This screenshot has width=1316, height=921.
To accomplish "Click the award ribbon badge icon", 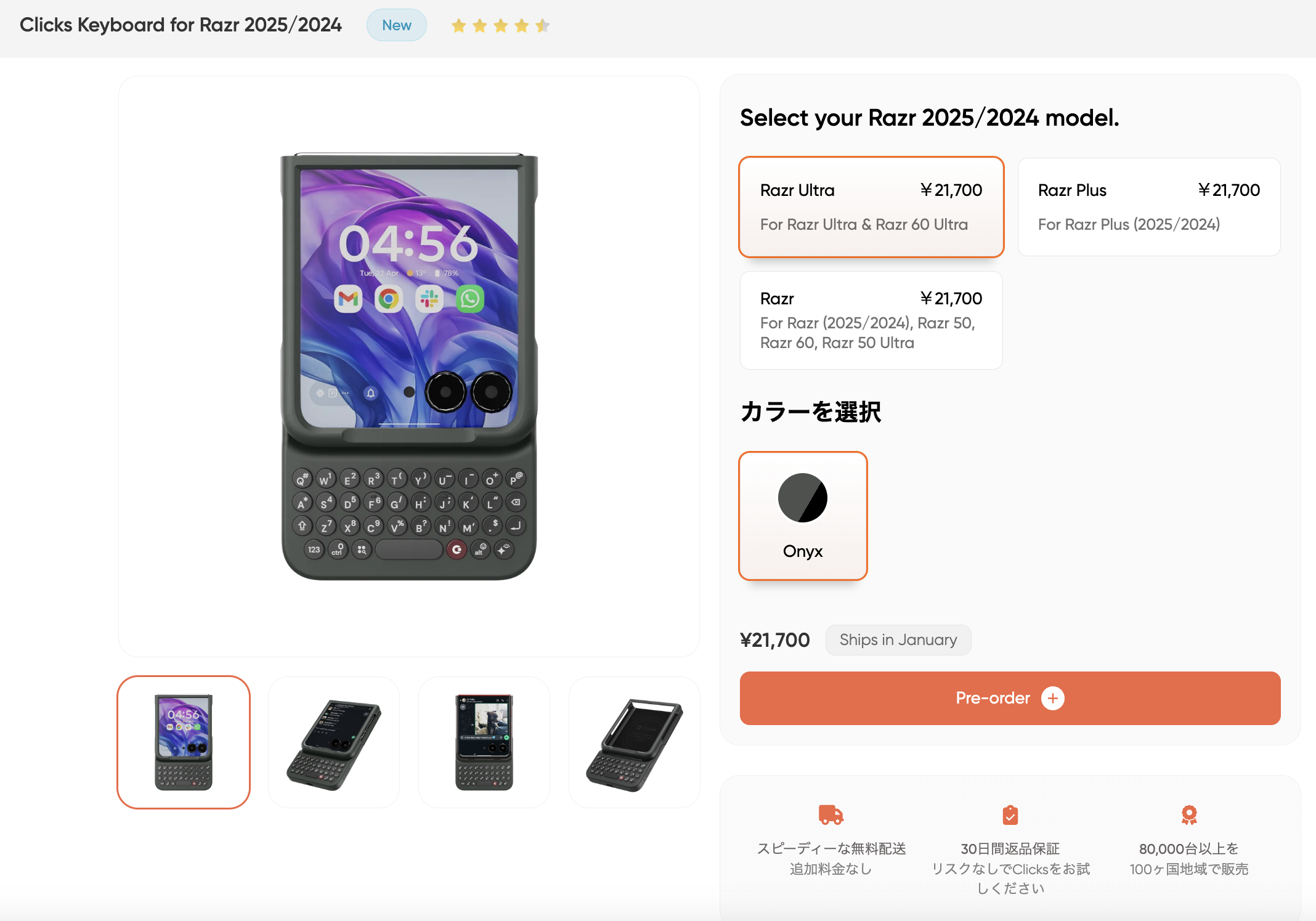I will pyautogui.click(x=1188, y=814).
